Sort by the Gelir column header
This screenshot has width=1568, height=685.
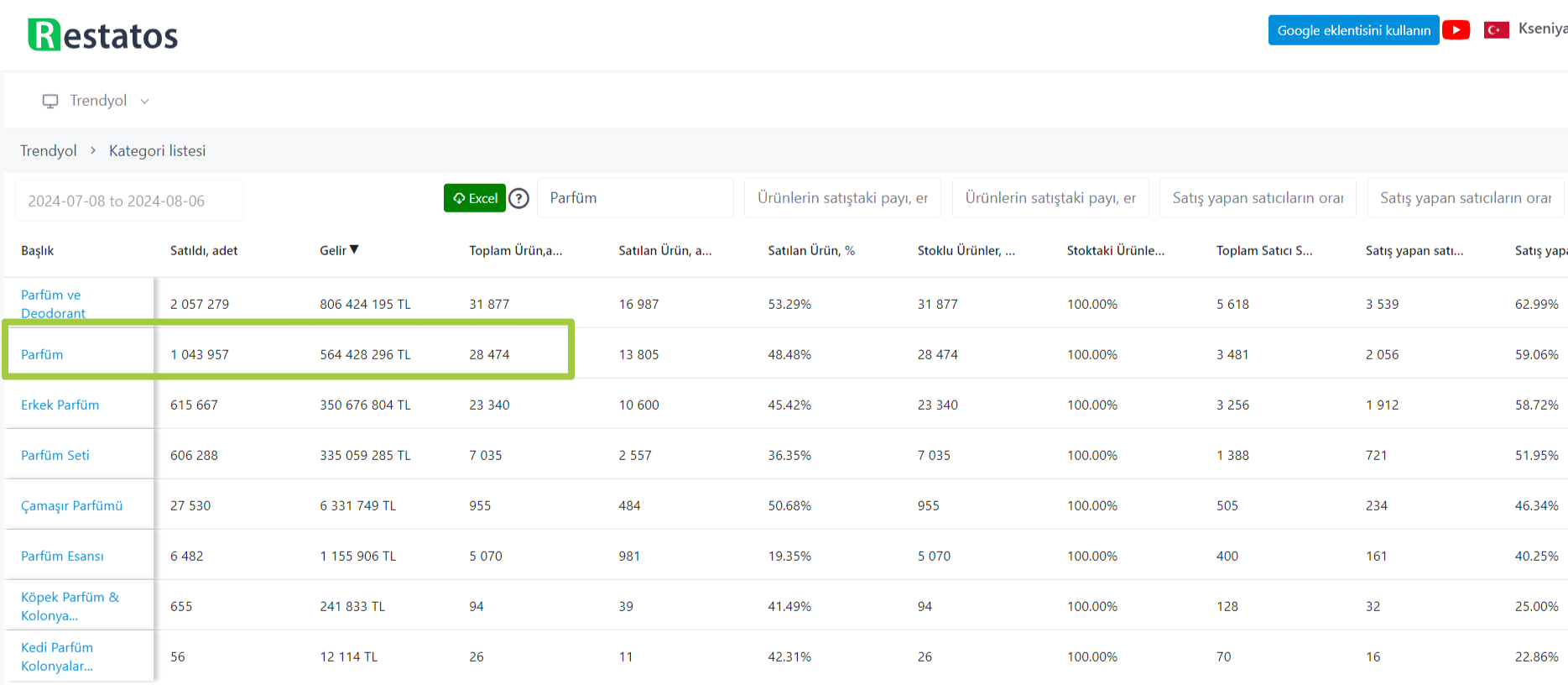click(333, 250)
